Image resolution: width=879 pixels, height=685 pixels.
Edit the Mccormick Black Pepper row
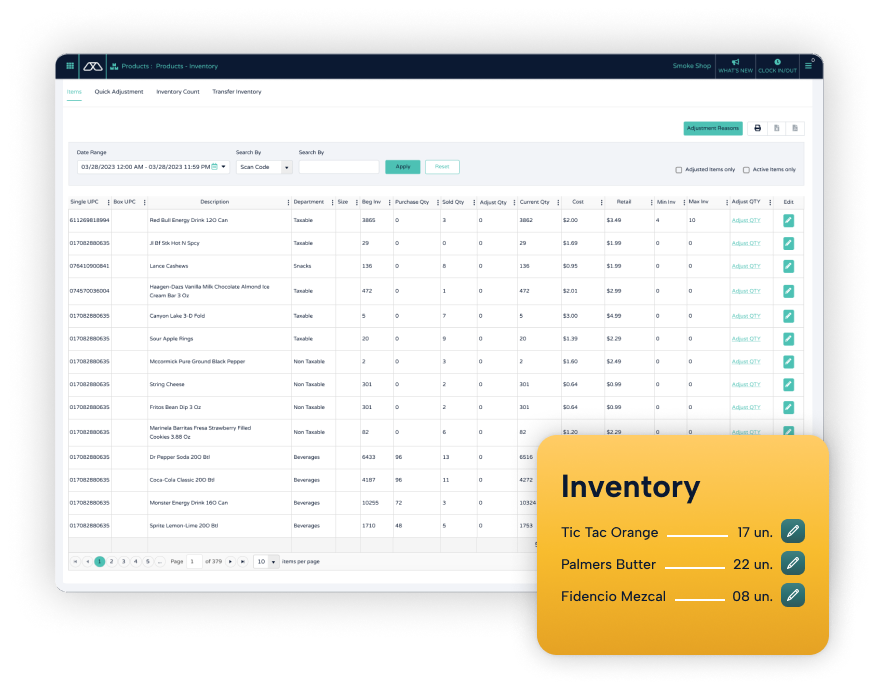click(x=788, y=362)
